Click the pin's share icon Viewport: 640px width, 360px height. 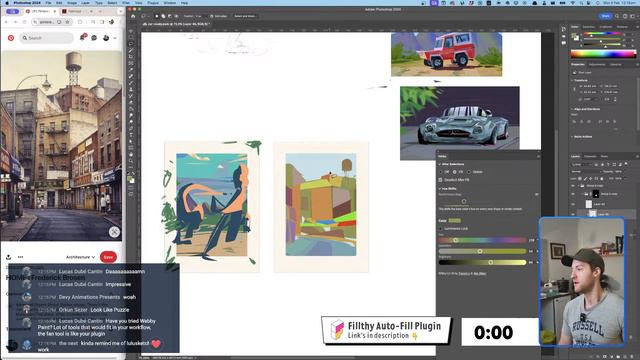click(x=9, y=257)
